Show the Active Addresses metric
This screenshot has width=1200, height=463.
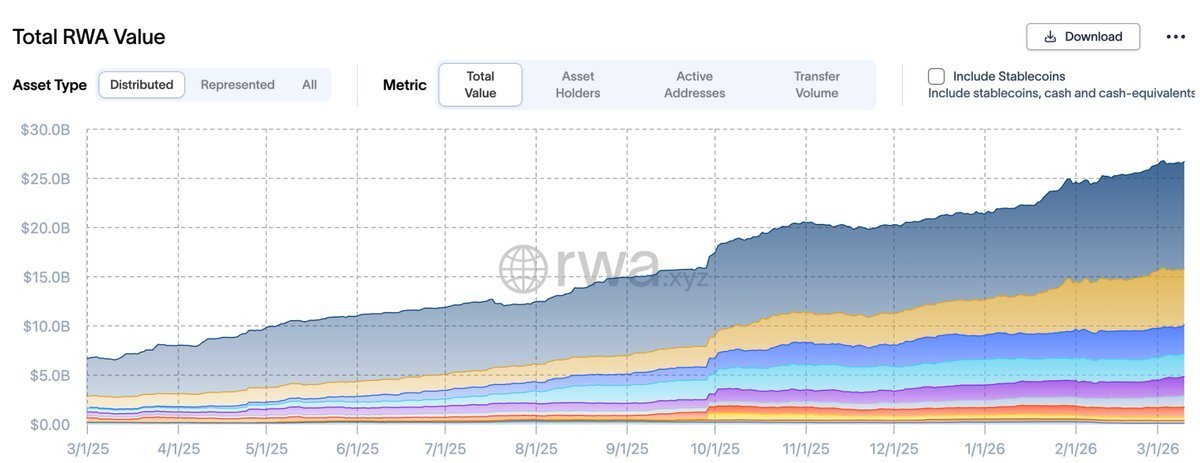[x=694, y=85]
